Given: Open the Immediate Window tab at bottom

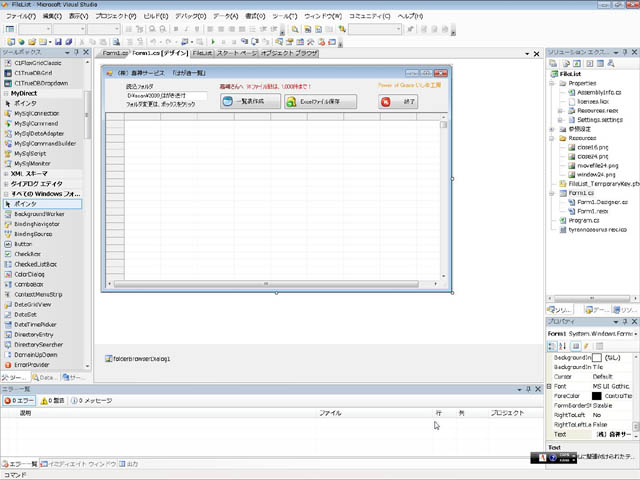Looking at the screenshot, I should pyautogui.click(x=78, y=464).
